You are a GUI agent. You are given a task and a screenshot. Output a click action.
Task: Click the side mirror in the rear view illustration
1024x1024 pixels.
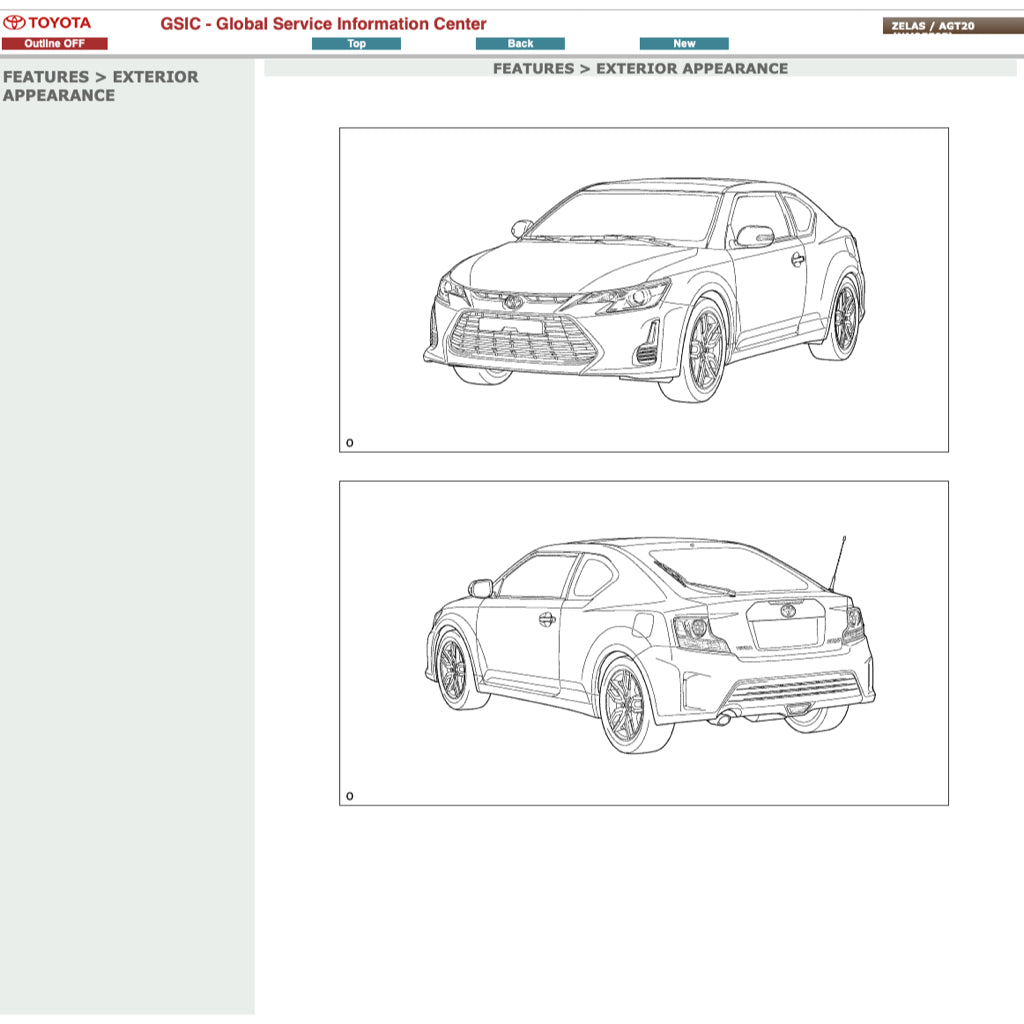point(481,589)
